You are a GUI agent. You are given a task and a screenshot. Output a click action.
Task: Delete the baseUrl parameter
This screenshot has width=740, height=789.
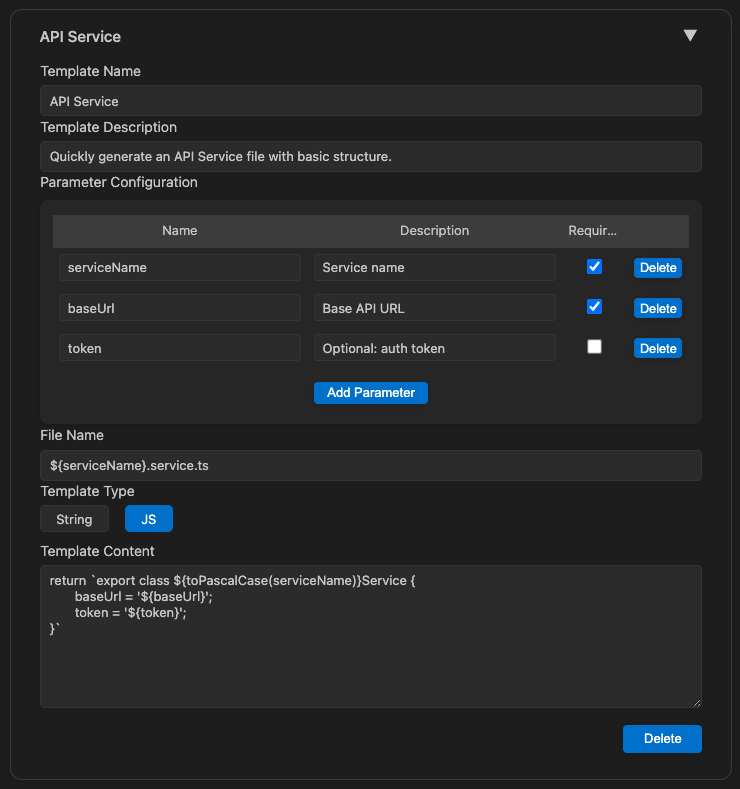point(657,308)
